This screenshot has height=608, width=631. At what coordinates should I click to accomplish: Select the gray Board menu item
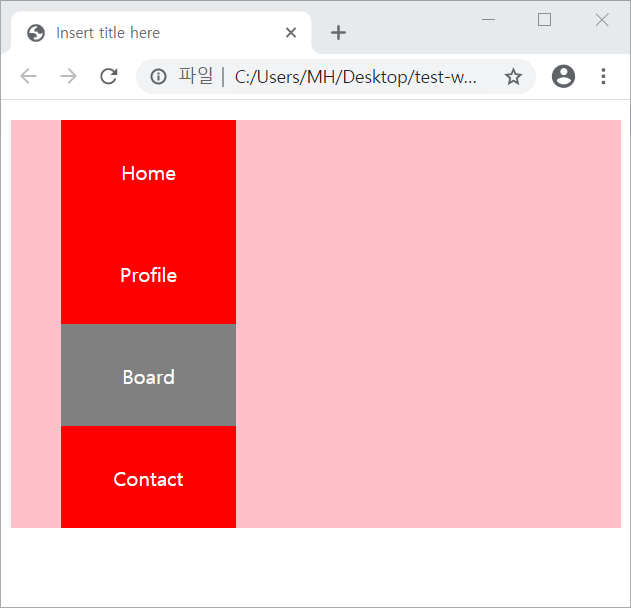(x=148, y=375)
